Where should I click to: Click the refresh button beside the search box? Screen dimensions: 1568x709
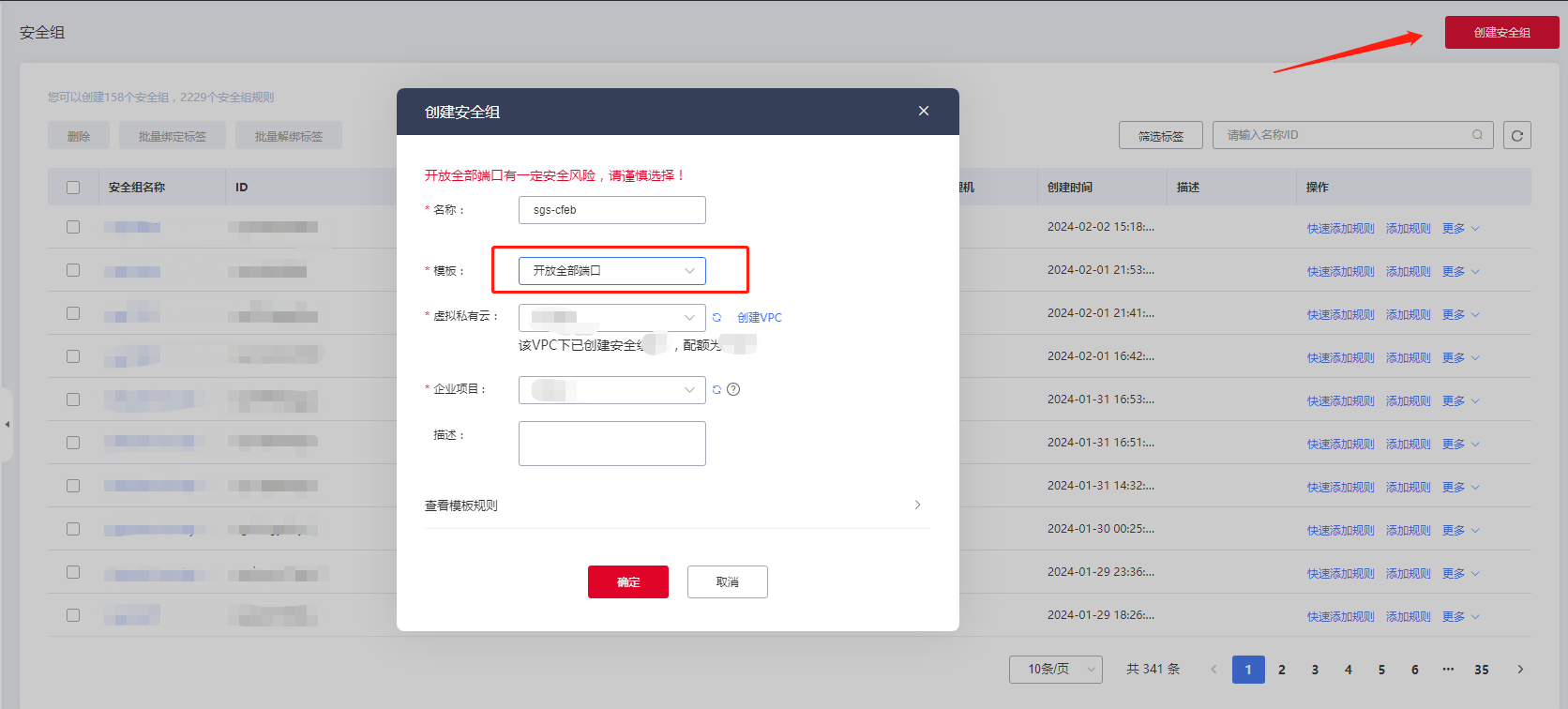tap(1517, 136)
